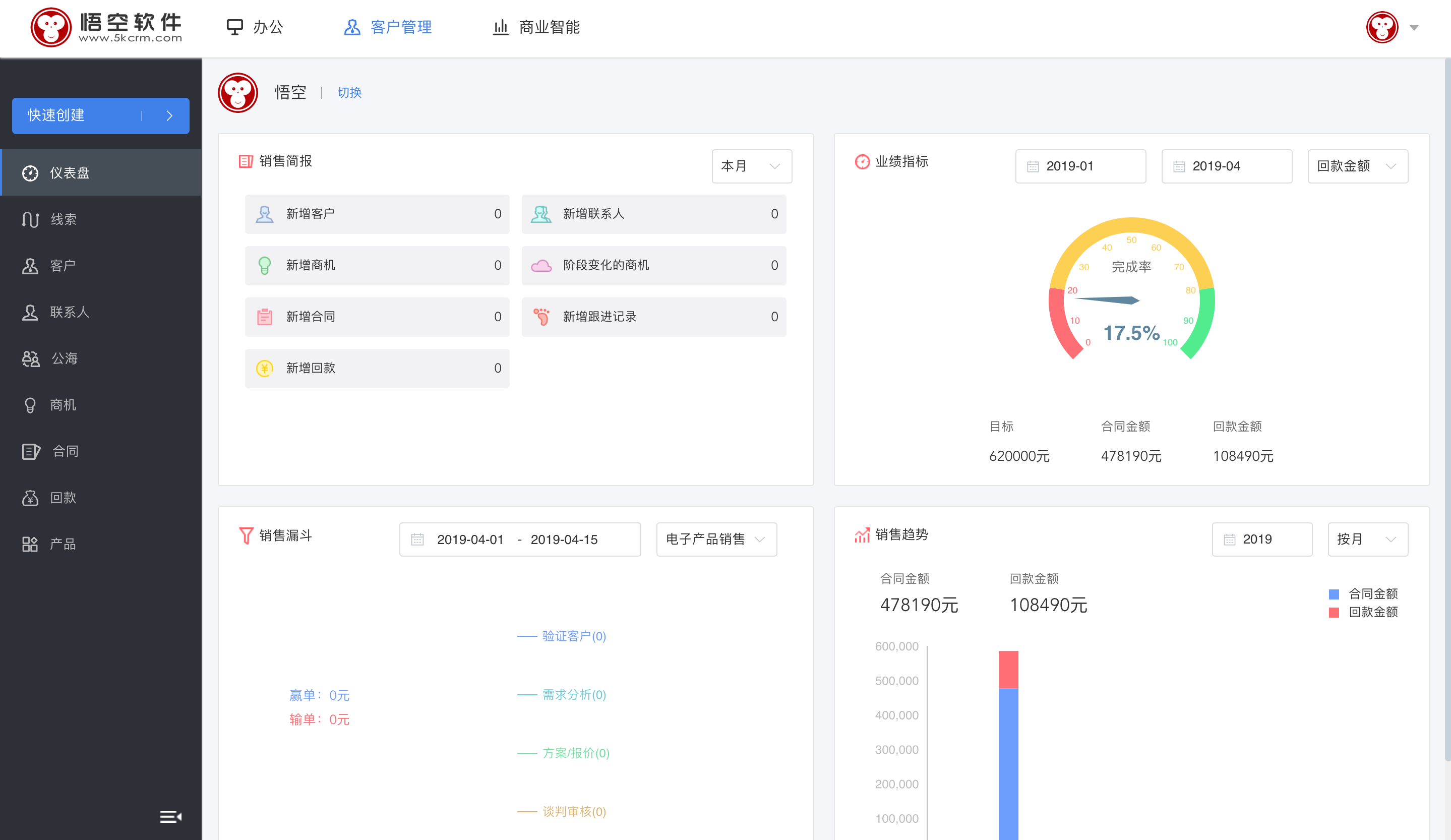The height and width of the screenshot is (840, 1451).
Task: Click the 17.5% completion gauge value
Action: (1131, 333)
